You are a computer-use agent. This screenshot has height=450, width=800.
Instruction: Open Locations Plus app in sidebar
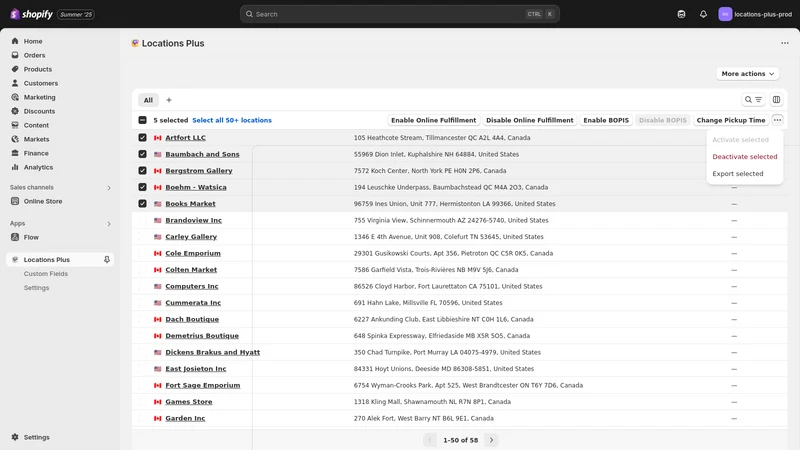click(x=46, y=260)
